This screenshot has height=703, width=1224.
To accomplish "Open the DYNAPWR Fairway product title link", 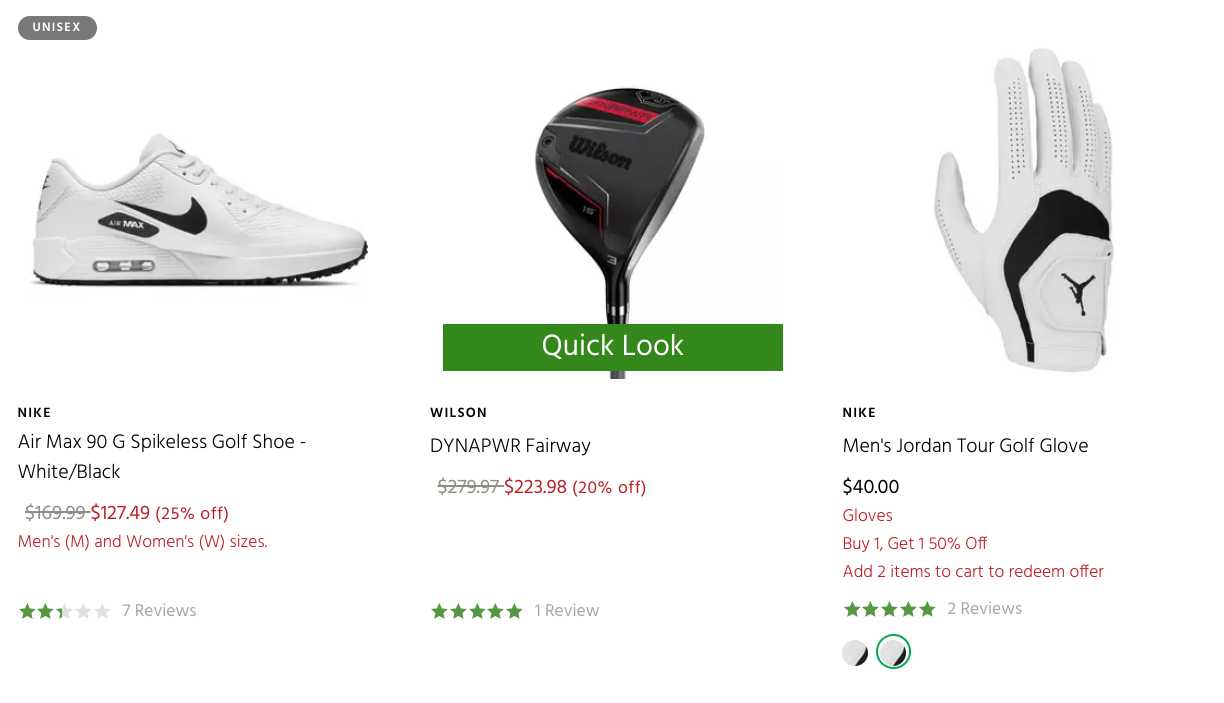I will (510, 446).
